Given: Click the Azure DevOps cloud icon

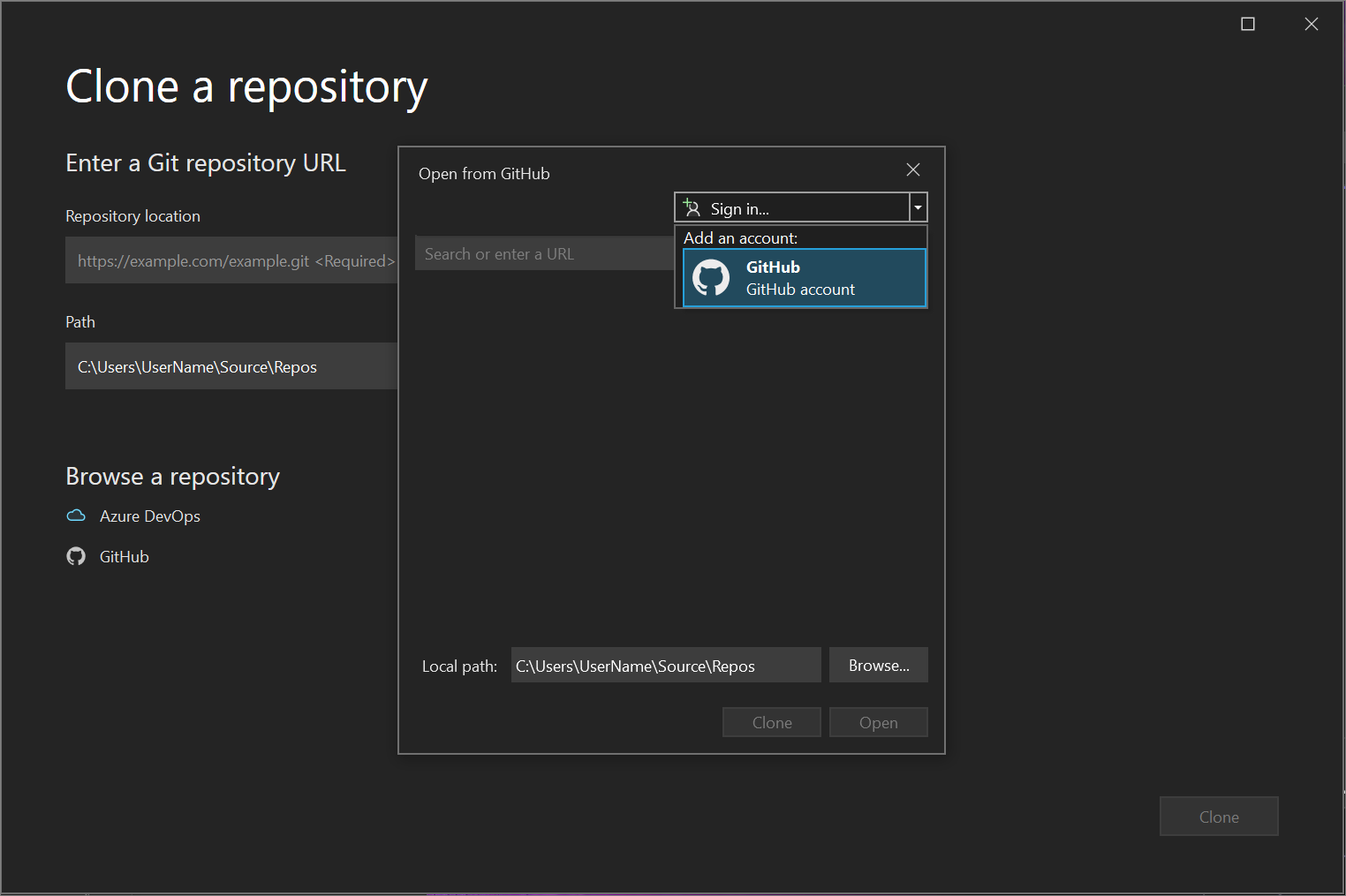Looking at the screenshot, I should pyautogui.click(x=76, y=516).
